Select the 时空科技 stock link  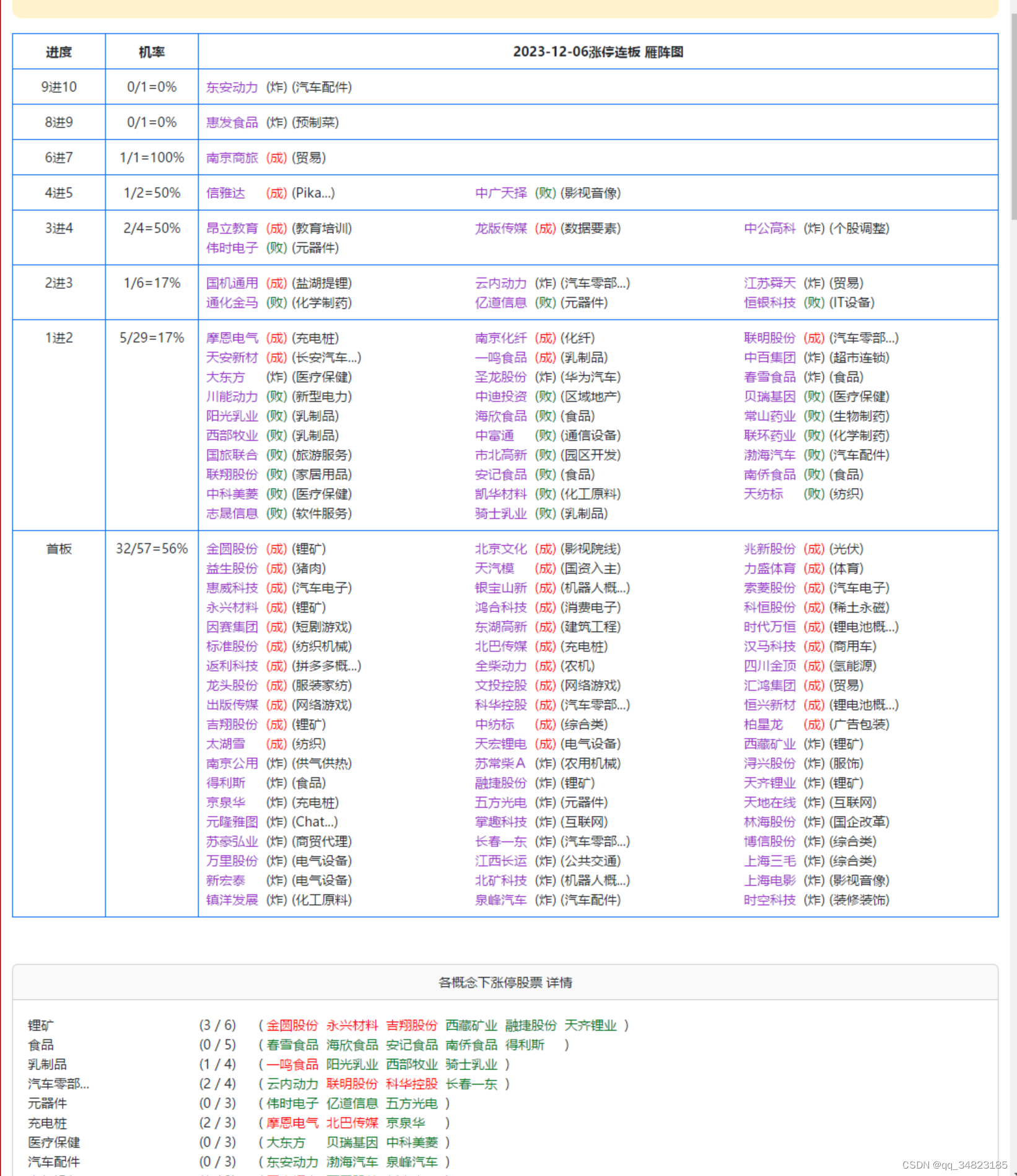770,900
